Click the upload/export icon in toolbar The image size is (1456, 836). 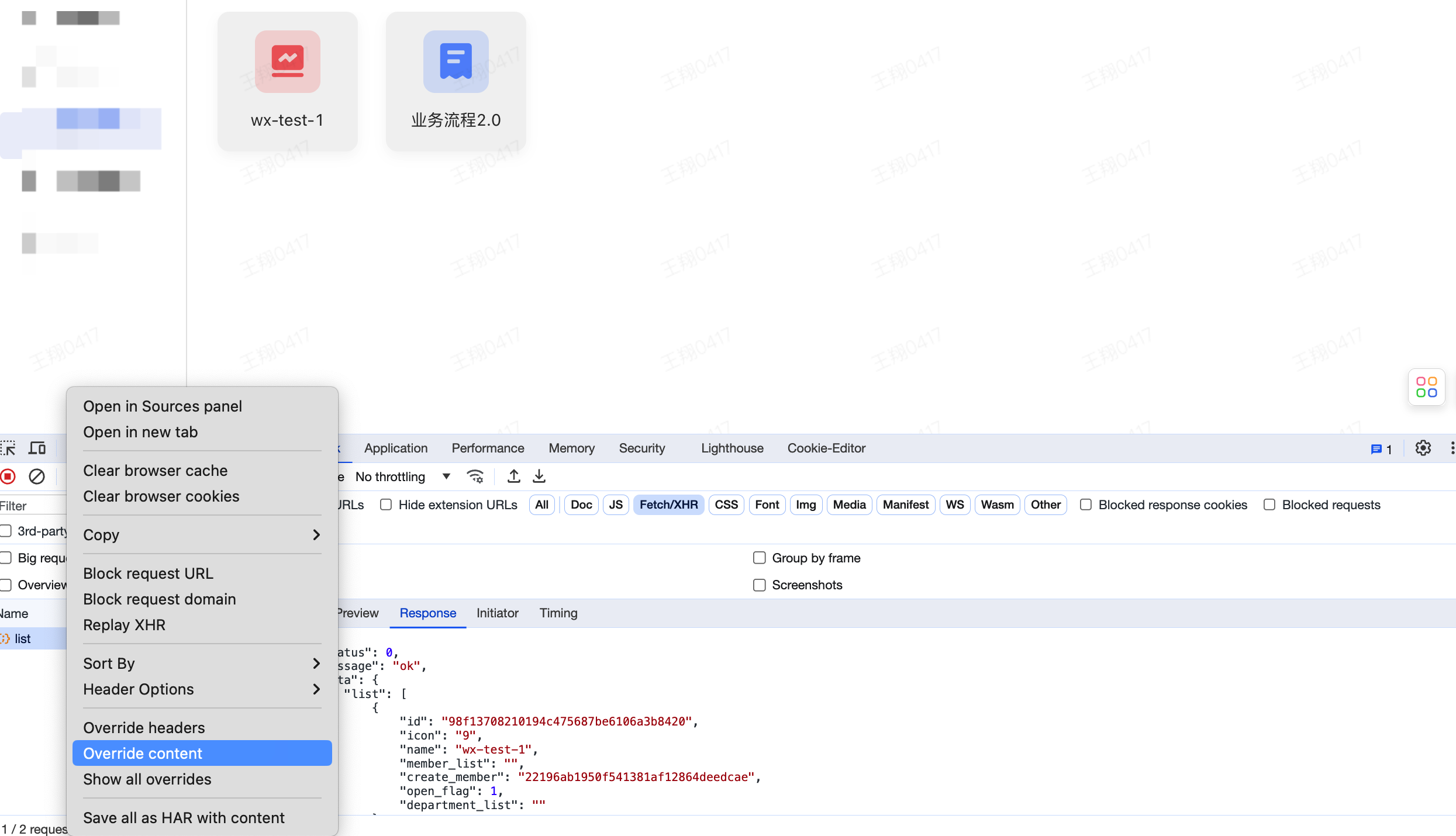click(513, 476)
